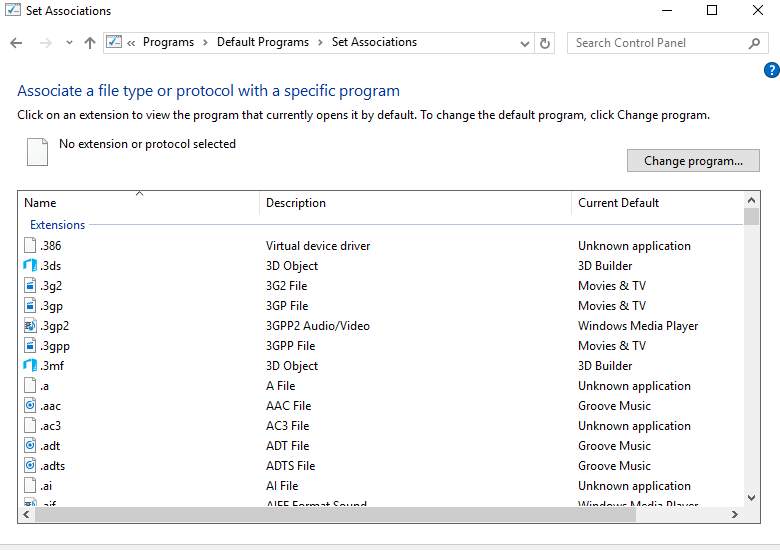Click the .ai blank file icon

30,485
